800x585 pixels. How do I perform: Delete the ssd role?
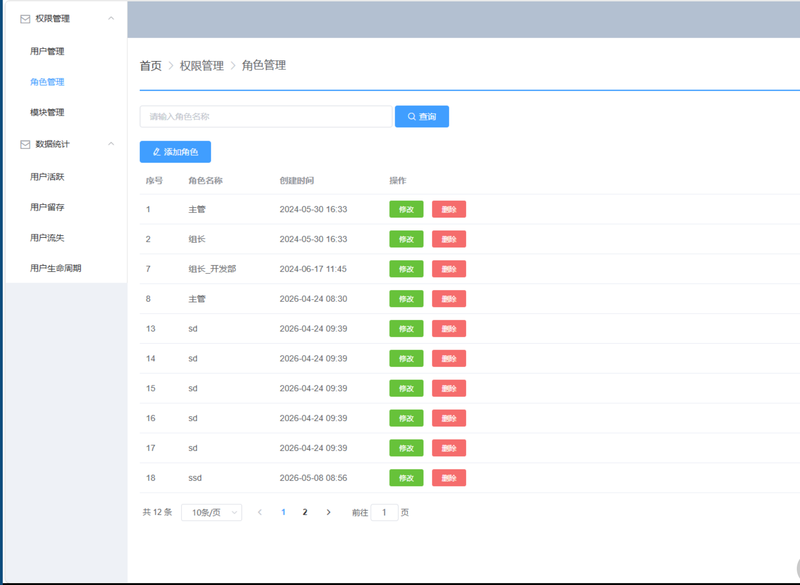(x=449, y=478)
